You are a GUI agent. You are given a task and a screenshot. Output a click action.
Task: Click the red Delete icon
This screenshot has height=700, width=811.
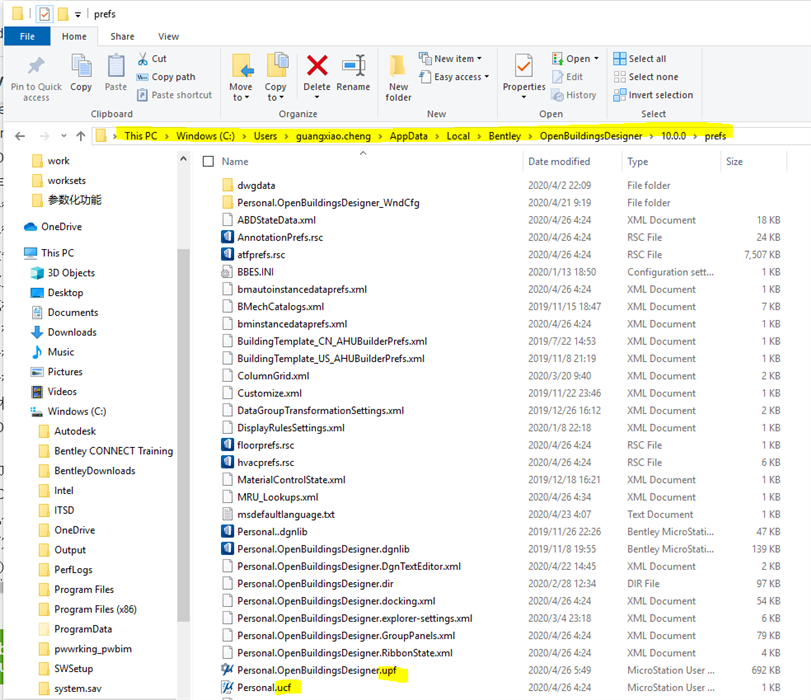click(x=317, y=66)
